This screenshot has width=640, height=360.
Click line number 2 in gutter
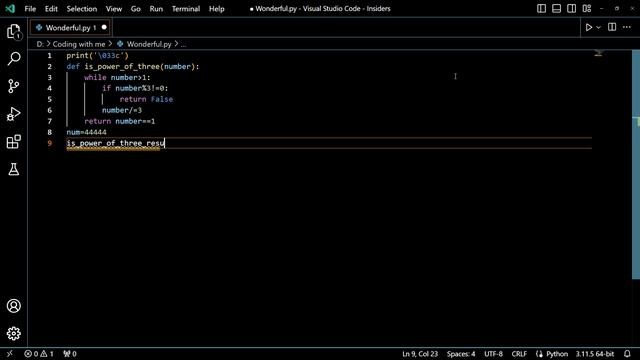click(49, 67)
